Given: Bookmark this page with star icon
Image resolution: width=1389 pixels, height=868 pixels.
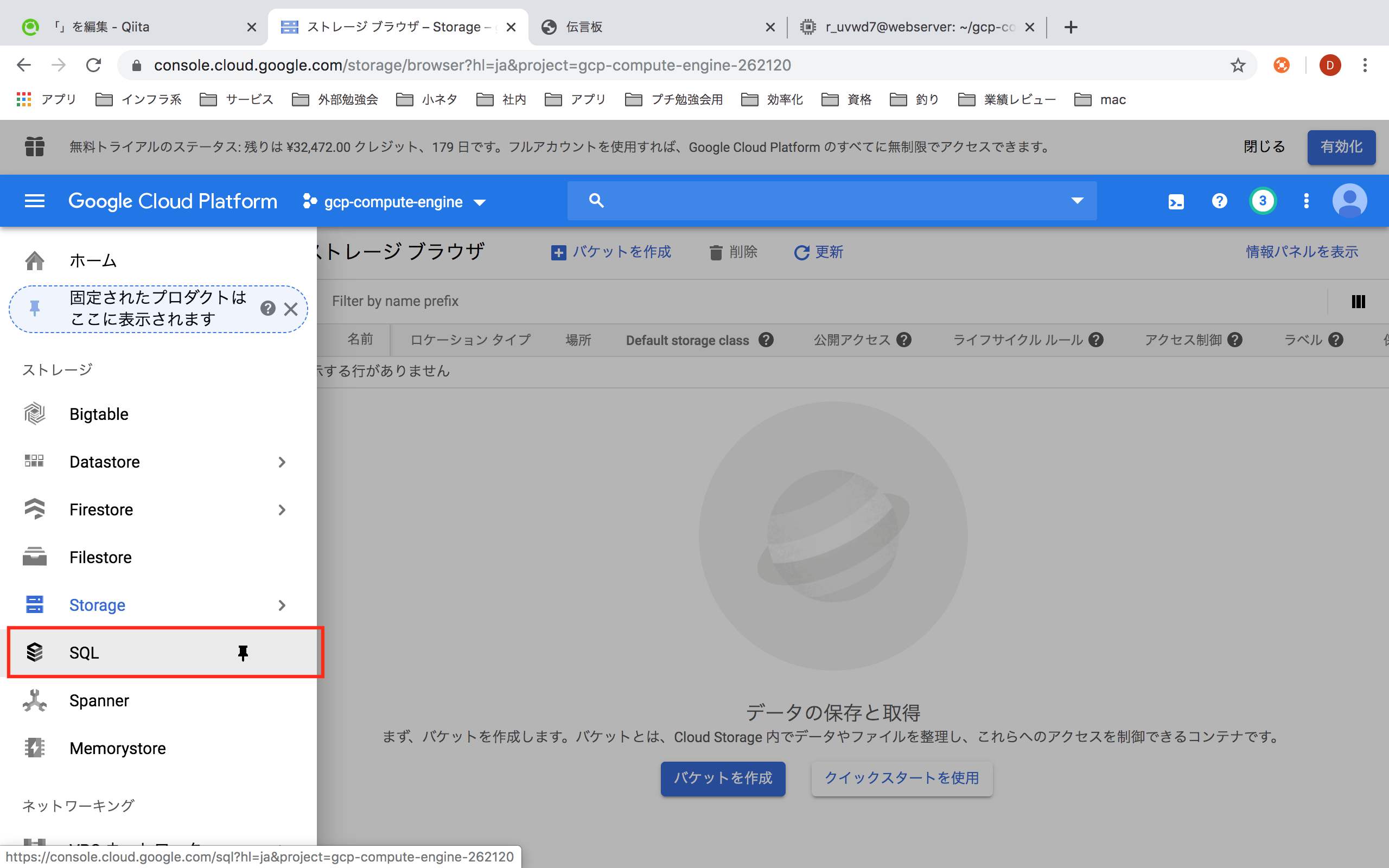Looking at the screenshot, I should [1238, 66].
